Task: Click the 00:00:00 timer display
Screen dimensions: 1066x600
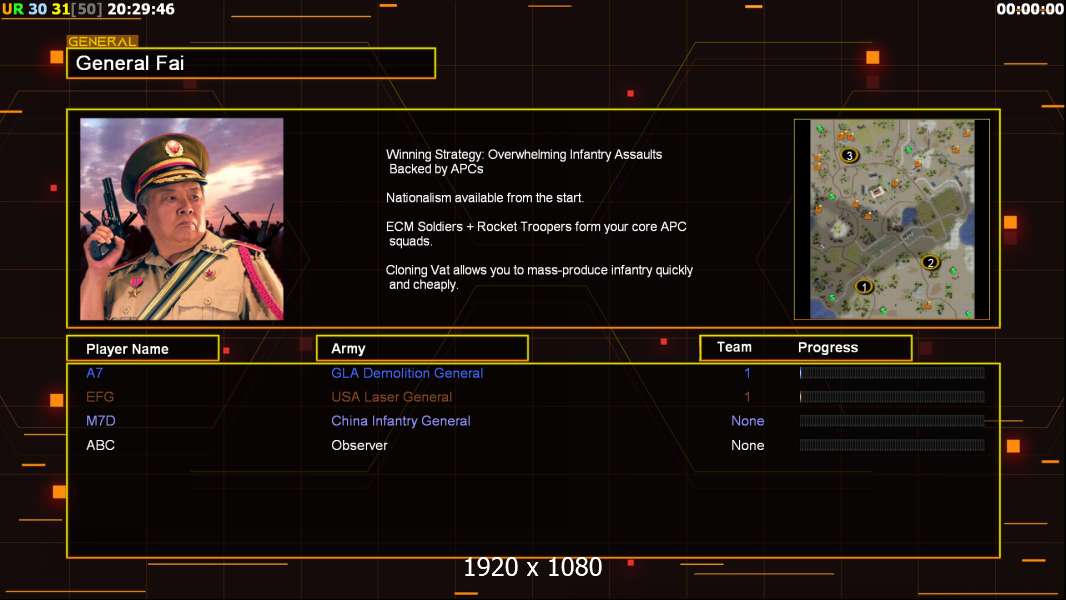Action: (1029, 9)
